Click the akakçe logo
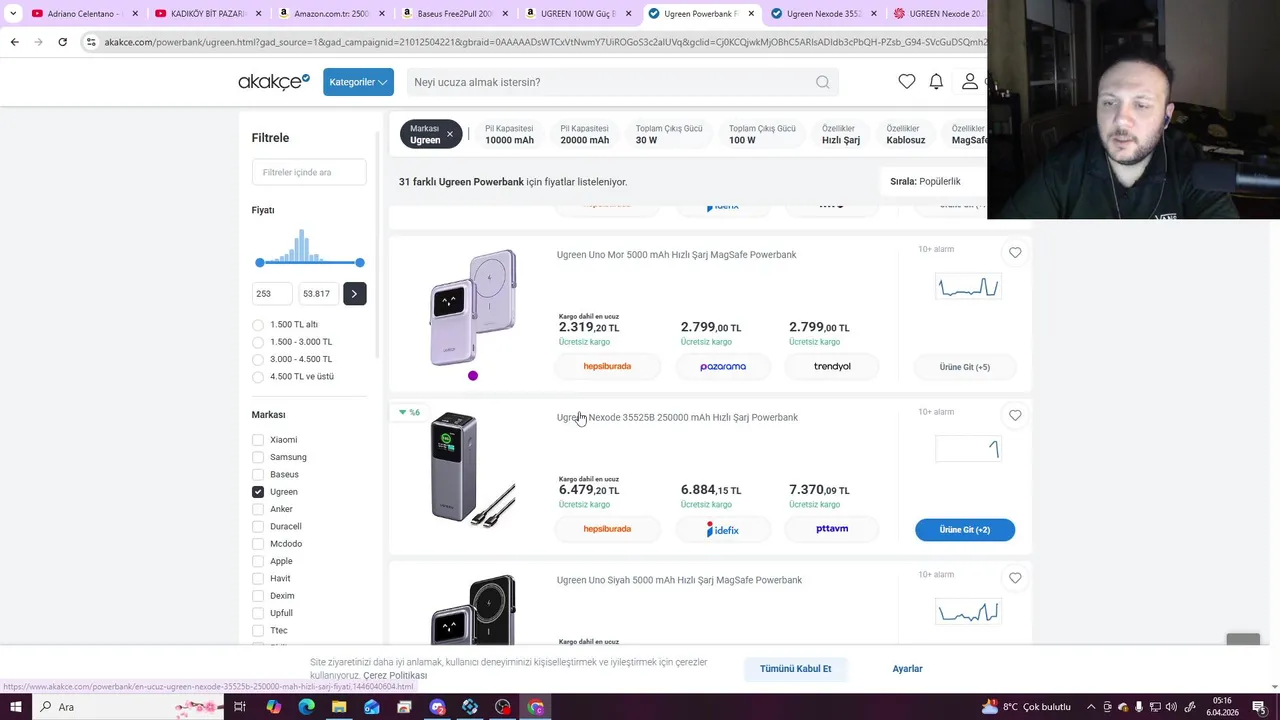Viewport: 1280px width, 720px height. [x=274, y=82]
